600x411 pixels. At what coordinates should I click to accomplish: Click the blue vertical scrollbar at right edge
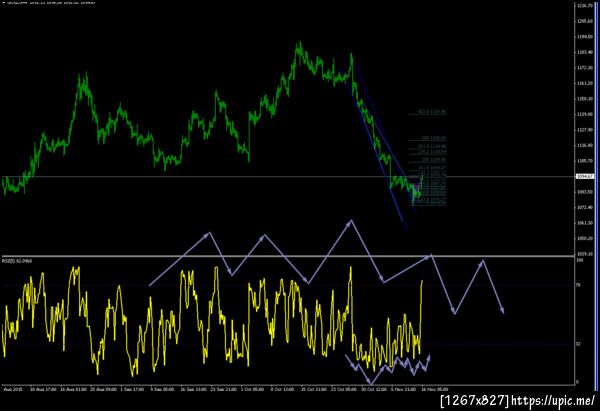point(596,197)
